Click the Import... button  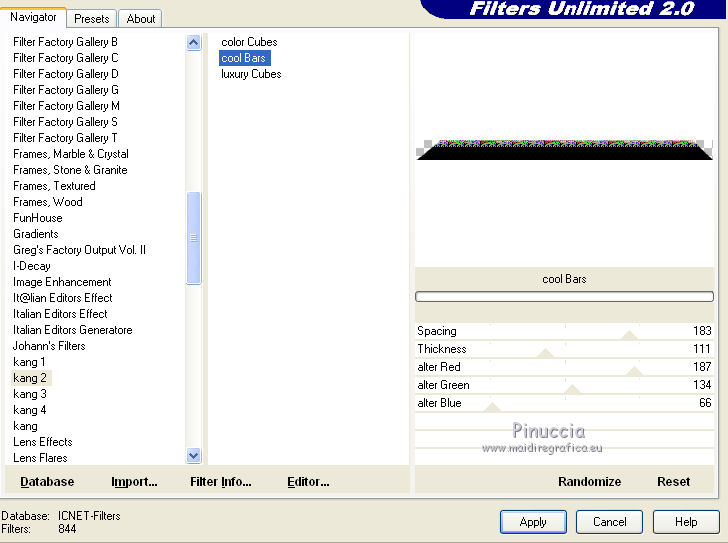(134, 482)
